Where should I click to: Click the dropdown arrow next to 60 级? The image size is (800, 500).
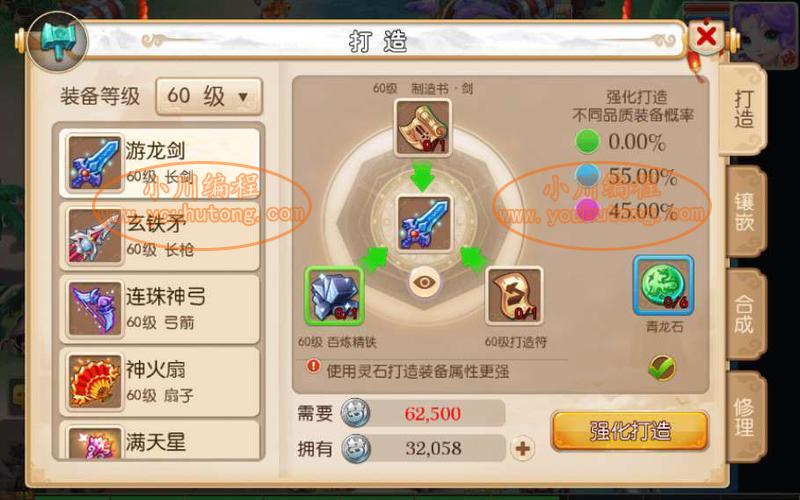pyautogui.click(x=243, y=96)
